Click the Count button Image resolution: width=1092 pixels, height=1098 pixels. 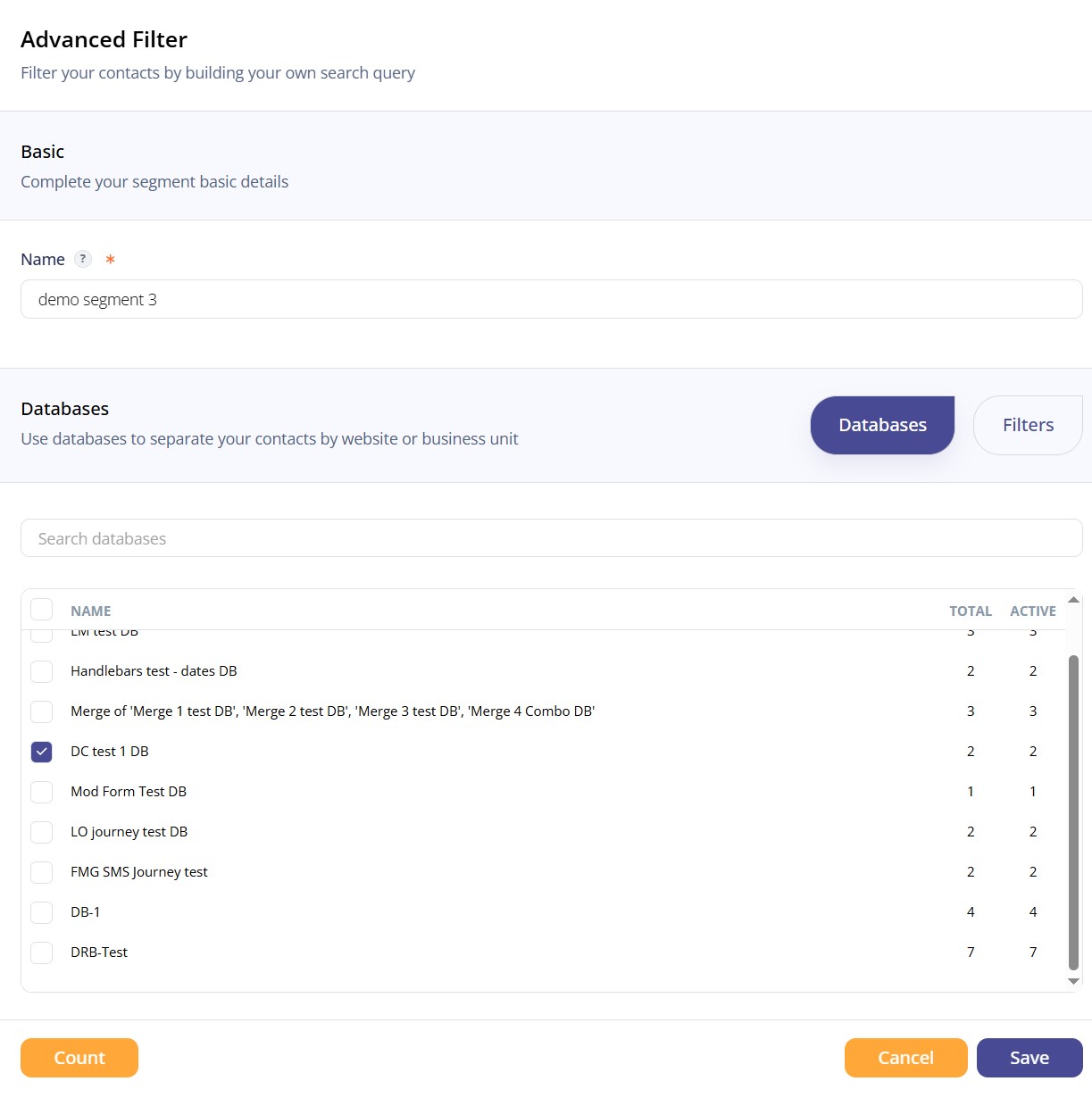[x=79, y=1058]
